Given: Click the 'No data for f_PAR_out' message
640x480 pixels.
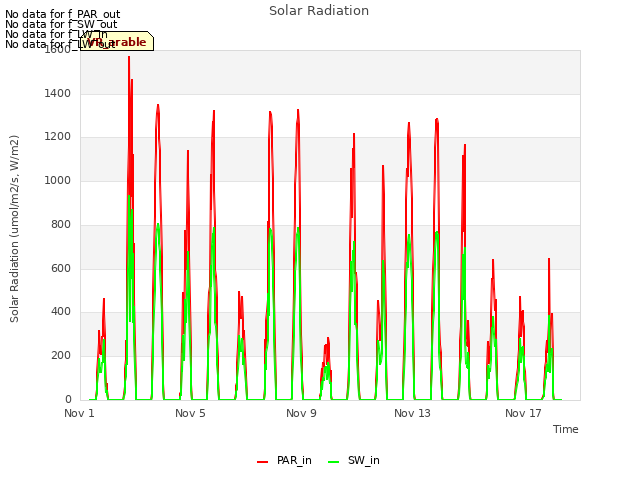Looking at the screenshot, I should point(62,14).
